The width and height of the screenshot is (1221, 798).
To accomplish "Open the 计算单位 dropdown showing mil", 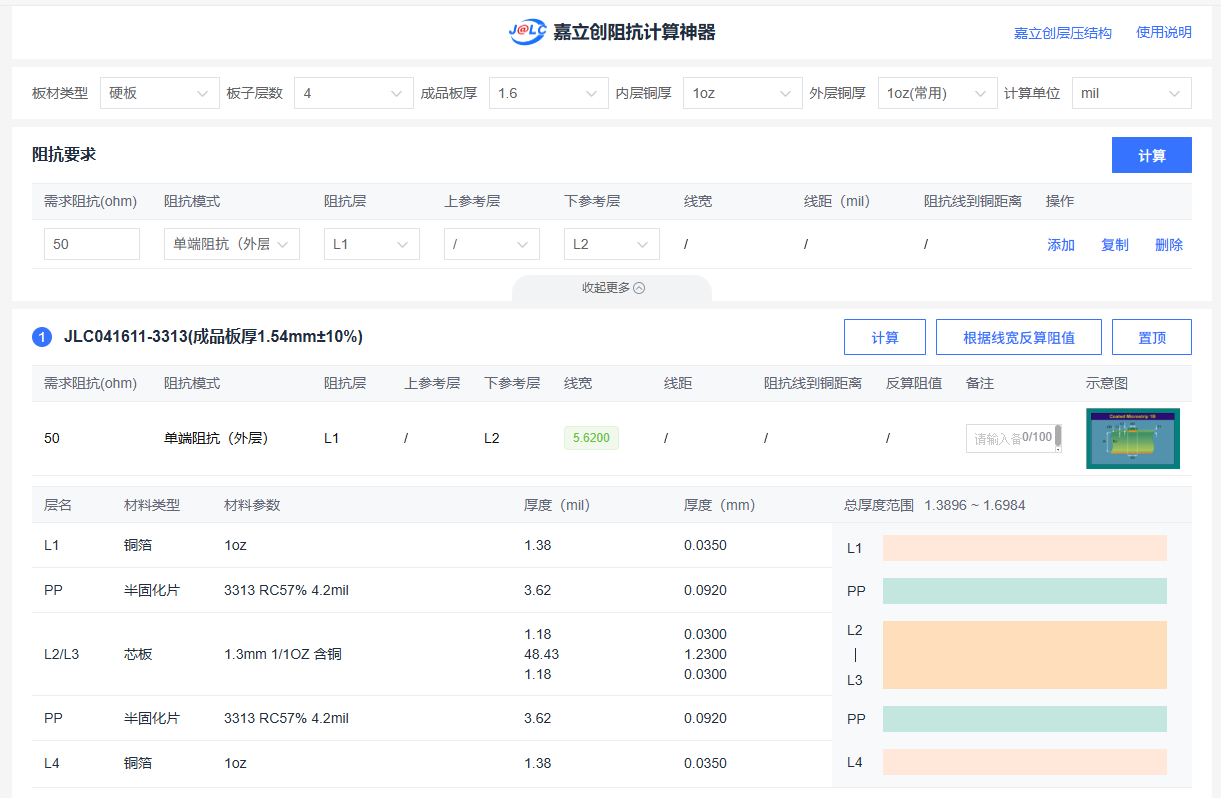I will 1132,93.
